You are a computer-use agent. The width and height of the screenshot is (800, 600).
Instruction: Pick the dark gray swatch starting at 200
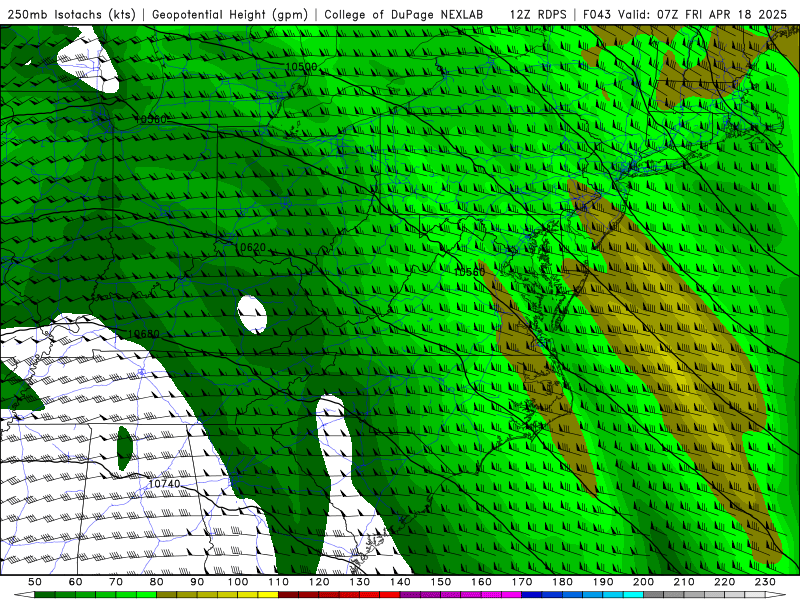point(654,595)
